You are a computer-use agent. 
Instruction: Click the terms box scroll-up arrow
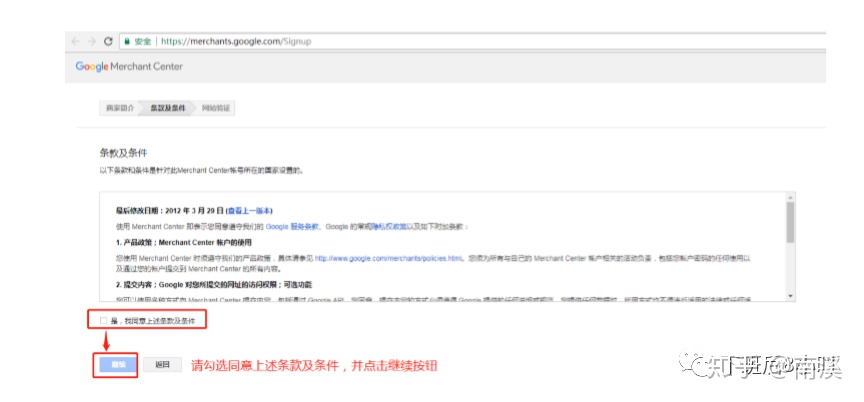coord(791,197)
